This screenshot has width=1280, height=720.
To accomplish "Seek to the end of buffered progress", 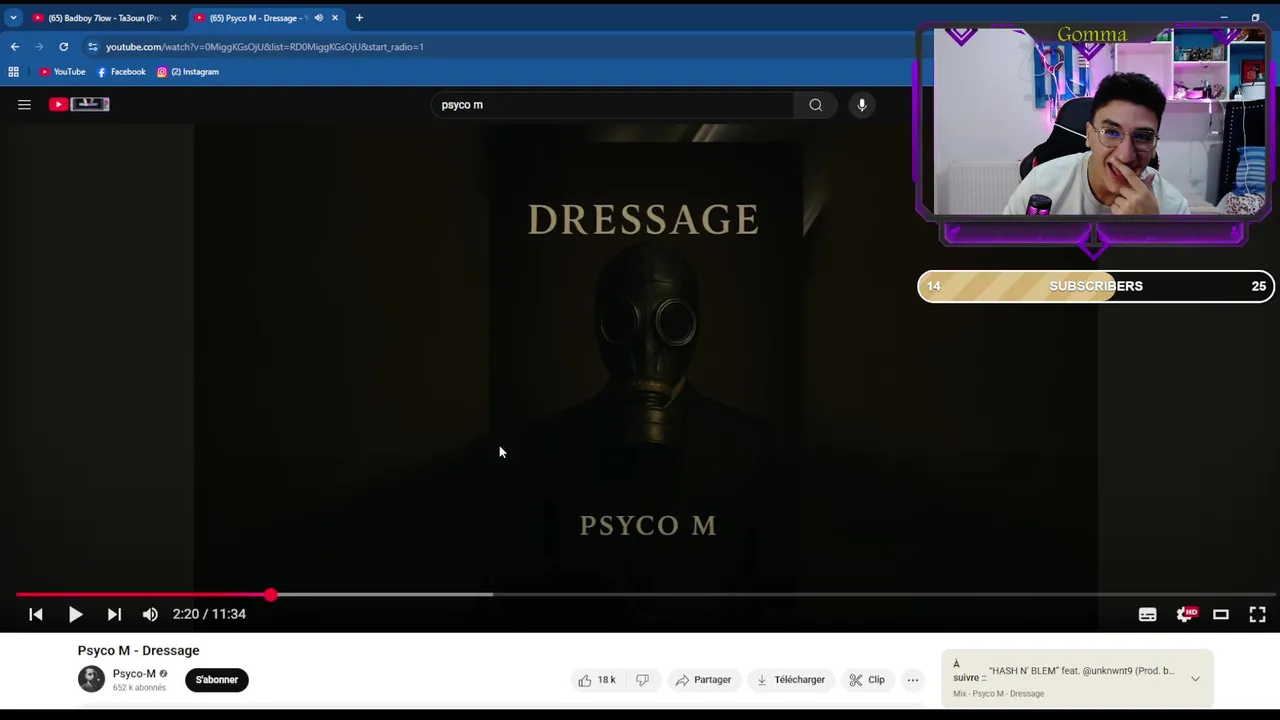I will 492,595.
